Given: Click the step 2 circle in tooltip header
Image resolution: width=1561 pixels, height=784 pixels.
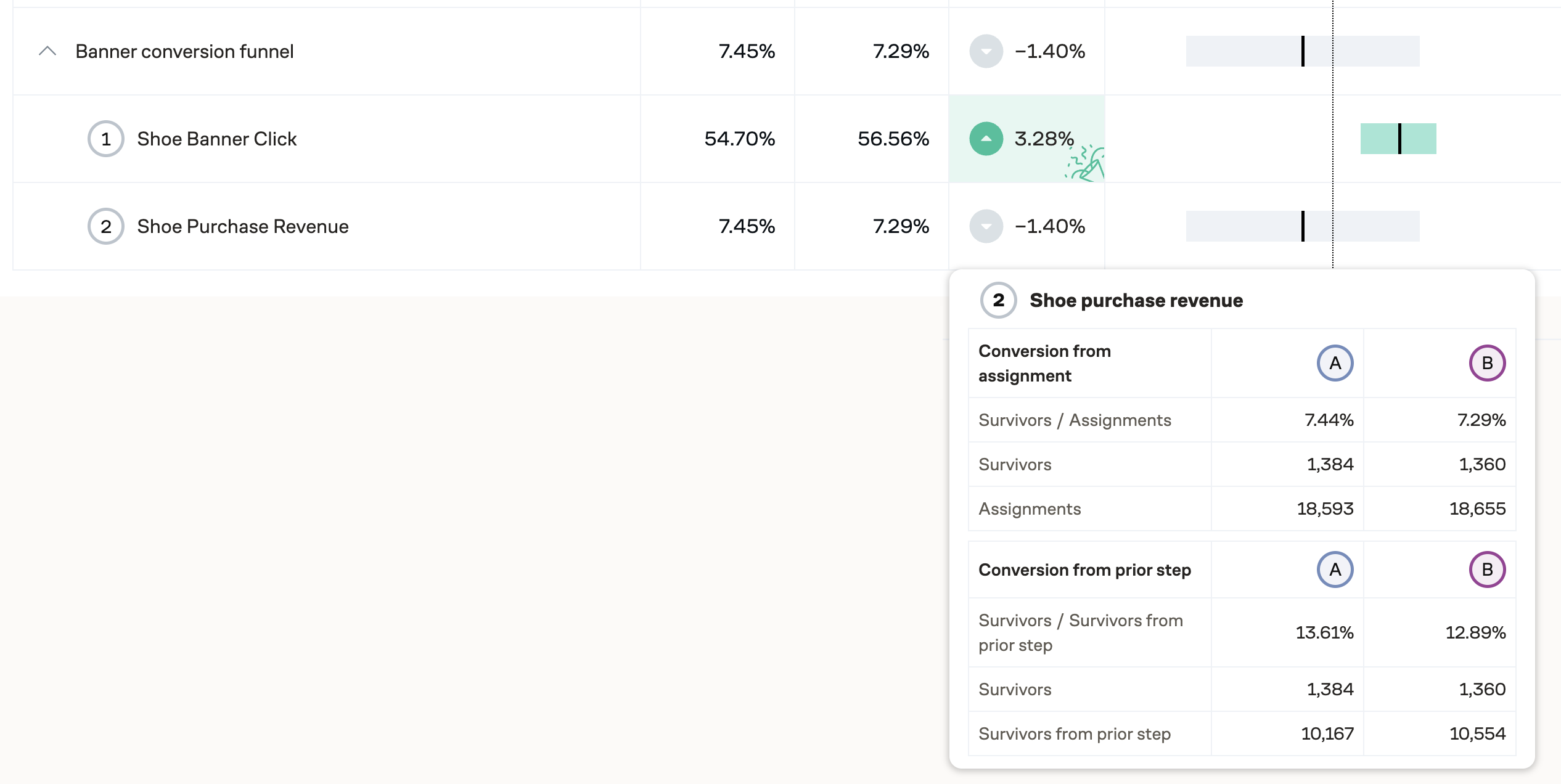Looking at the screenshot, I should [998, 300].
